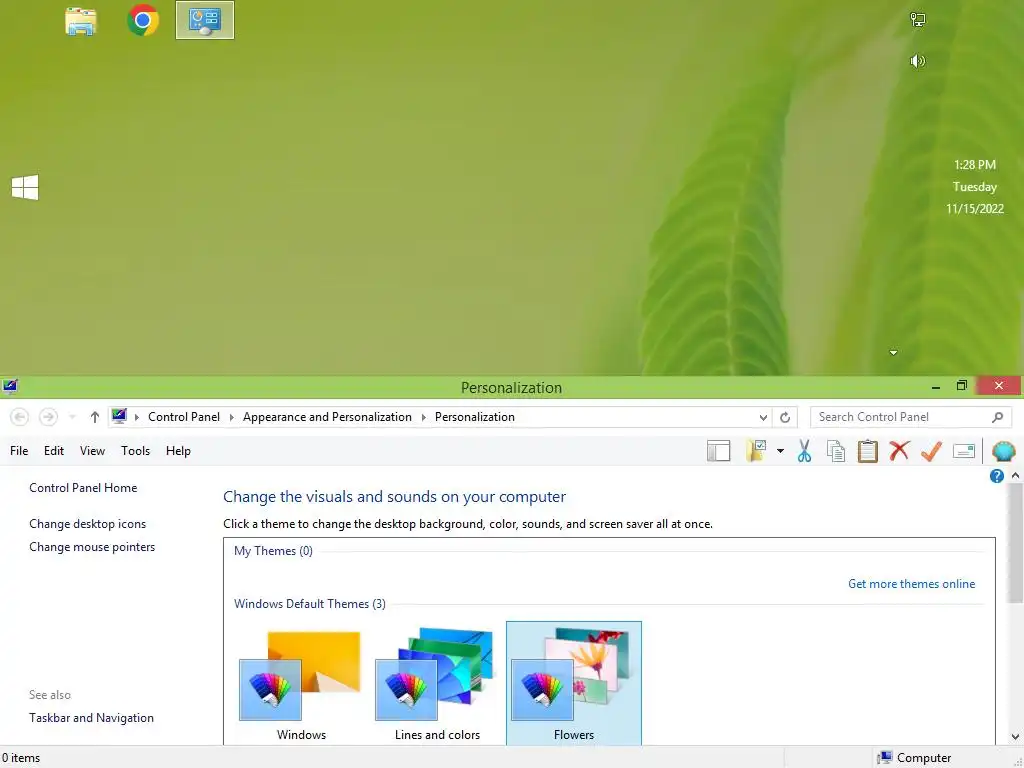Launch Google Chrome from taskbar

143,20
